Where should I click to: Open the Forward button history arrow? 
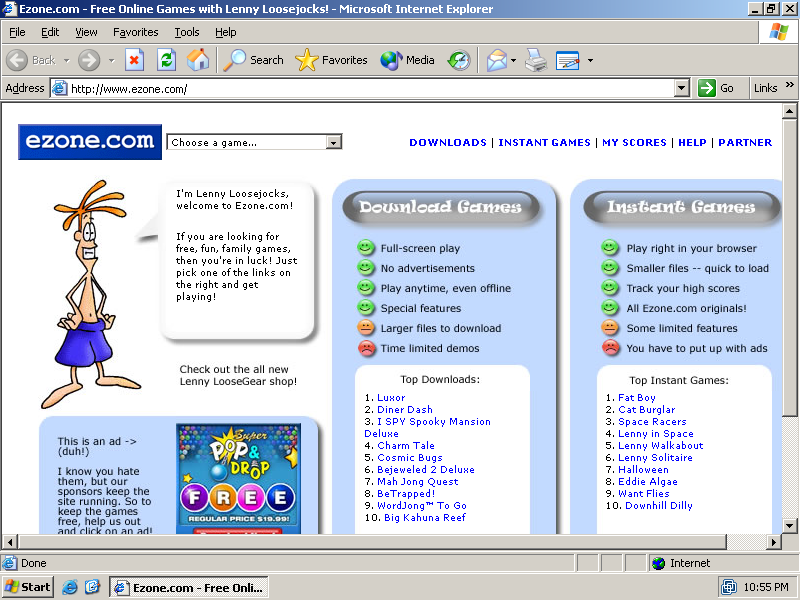tap(111, 60)
